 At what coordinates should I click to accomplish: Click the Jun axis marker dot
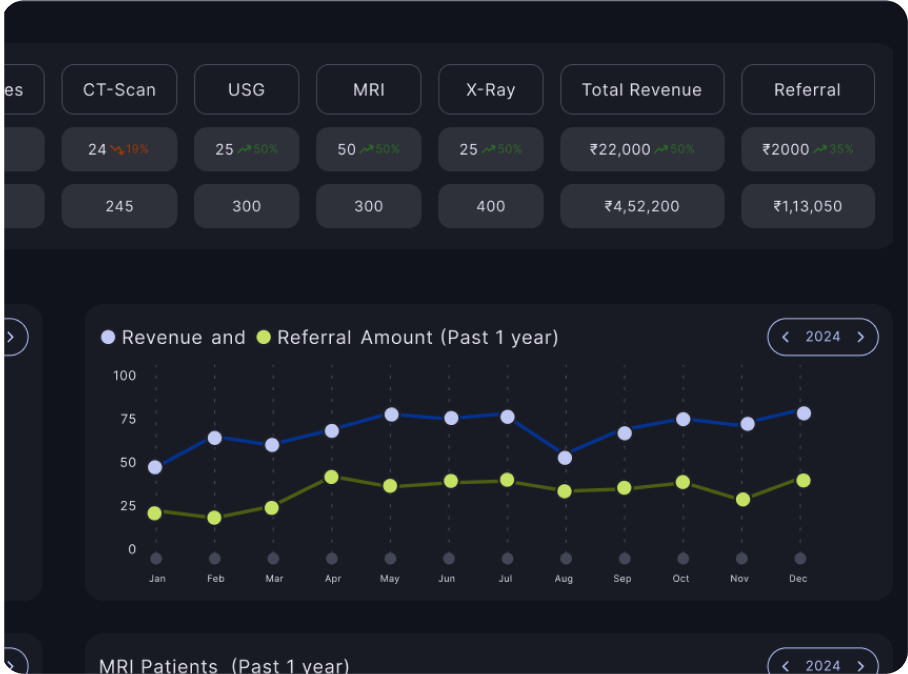coord(449,558)
